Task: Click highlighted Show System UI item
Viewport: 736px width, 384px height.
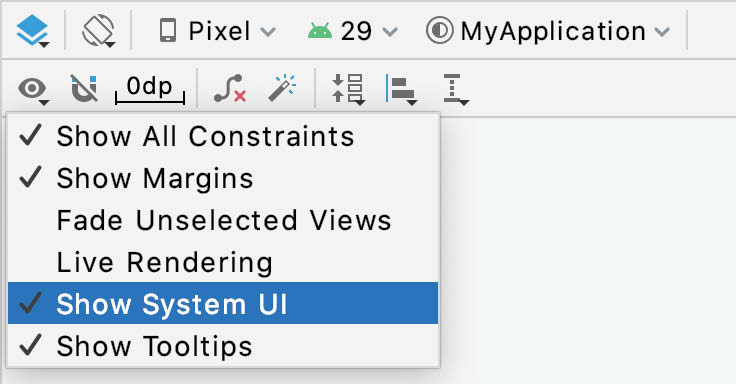Action: click(223, 304)
